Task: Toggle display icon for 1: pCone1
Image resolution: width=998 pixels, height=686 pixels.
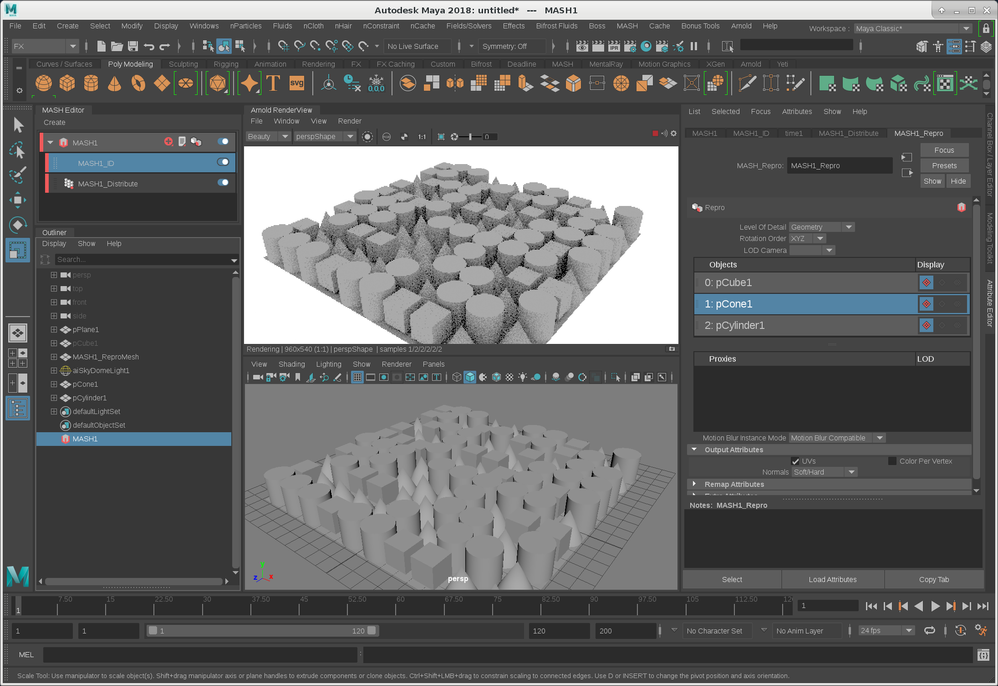Action: pyautogui.click(x=926, y=304)
